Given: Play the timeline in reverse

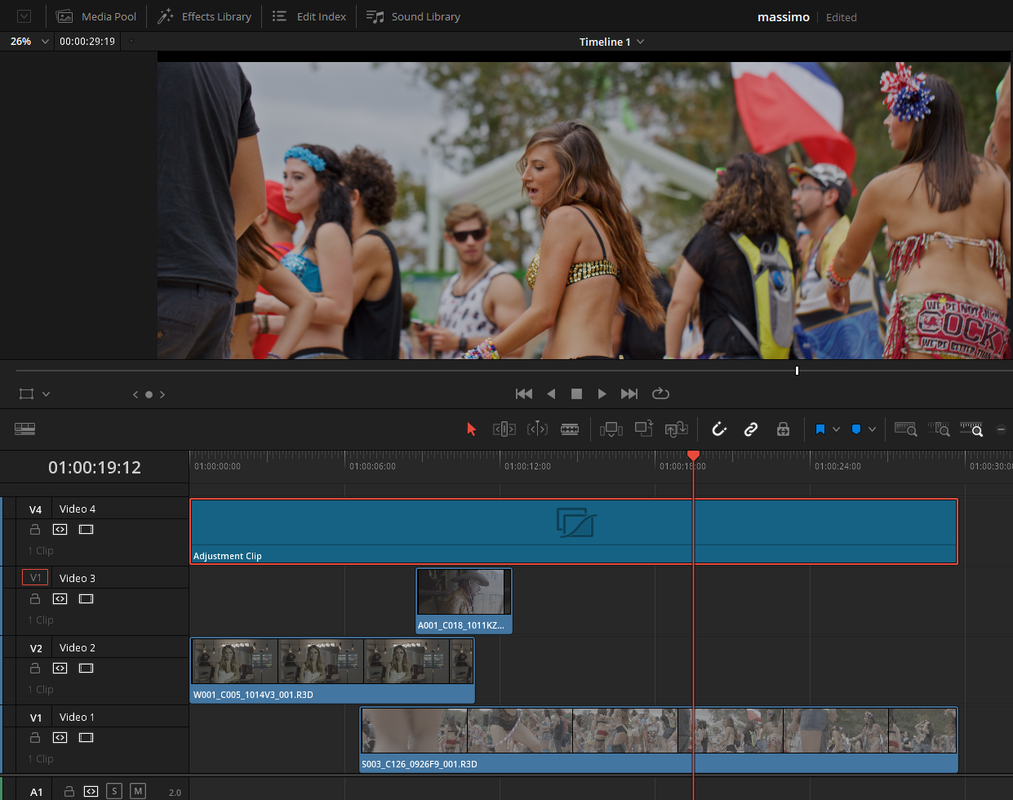Looking at the screenshot, I should point(551,394).
